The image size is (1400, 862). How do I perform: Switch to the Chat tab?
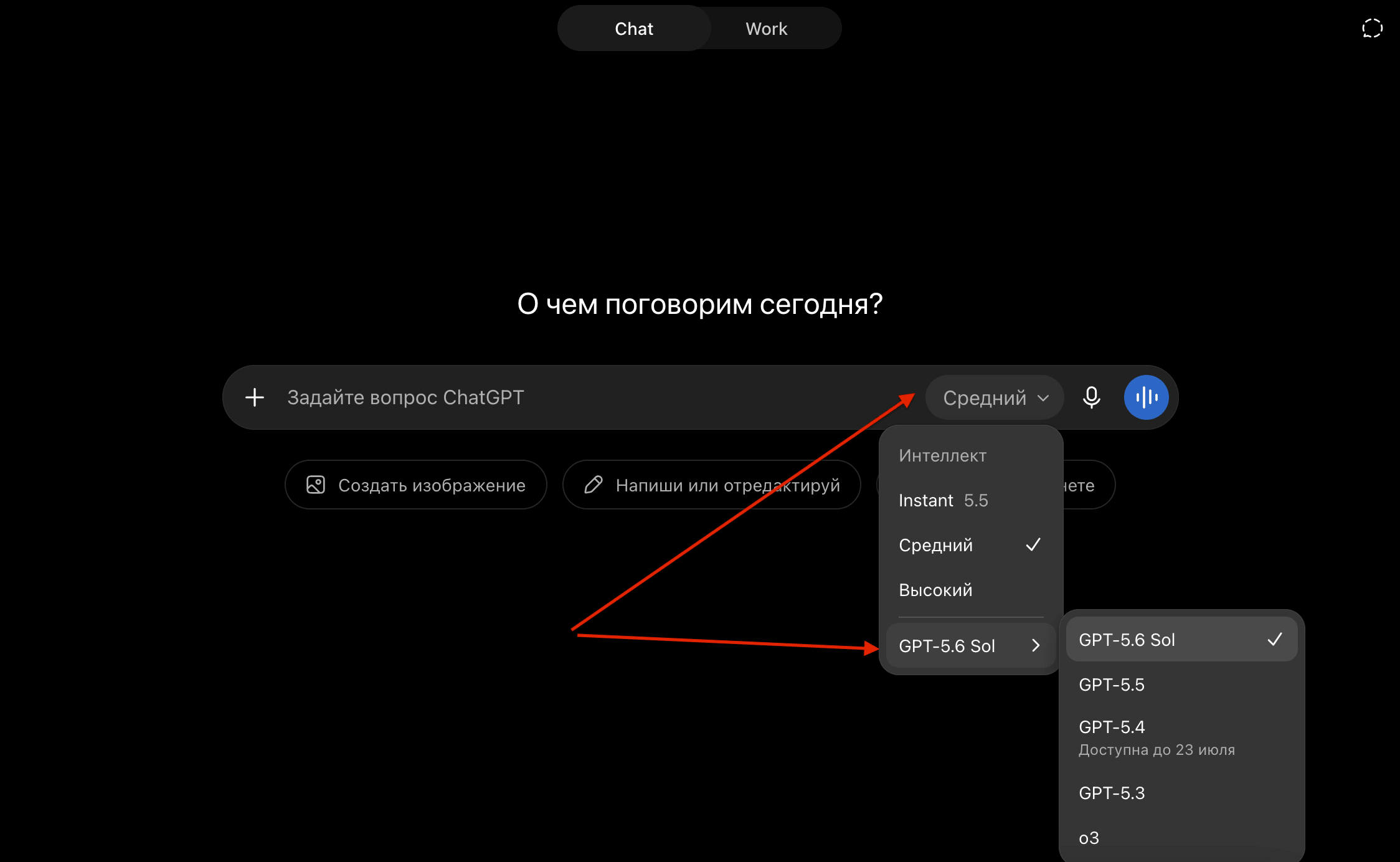click(x=634, y=29)
